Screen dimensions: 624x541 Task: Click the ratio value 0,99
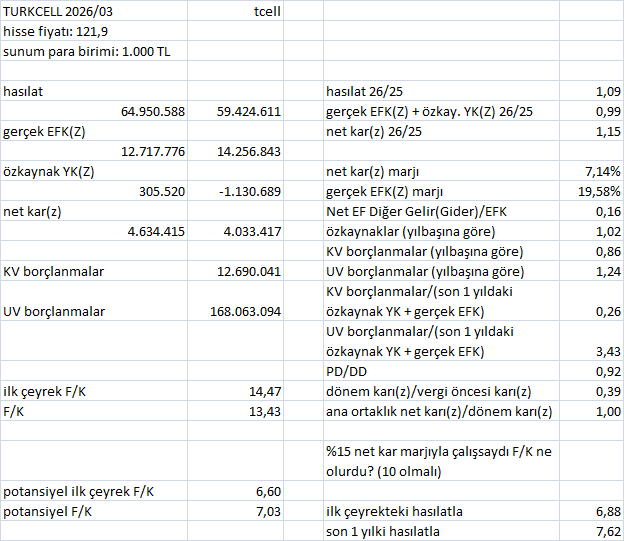click(x=591, y=111)
